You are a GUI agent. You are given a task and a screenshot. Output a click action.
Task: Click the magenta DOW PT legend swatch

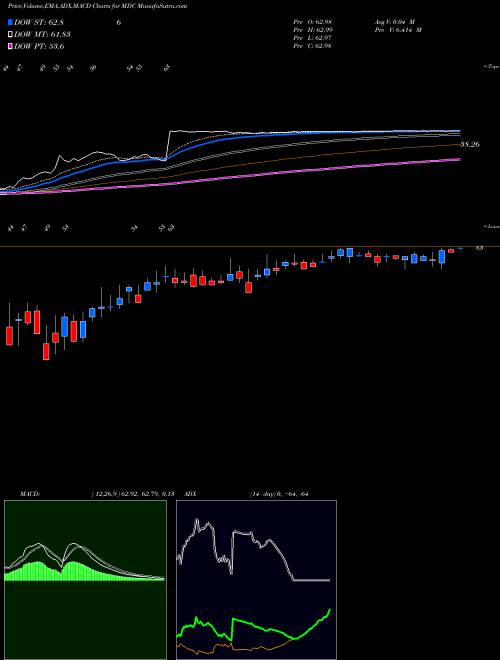10,46
